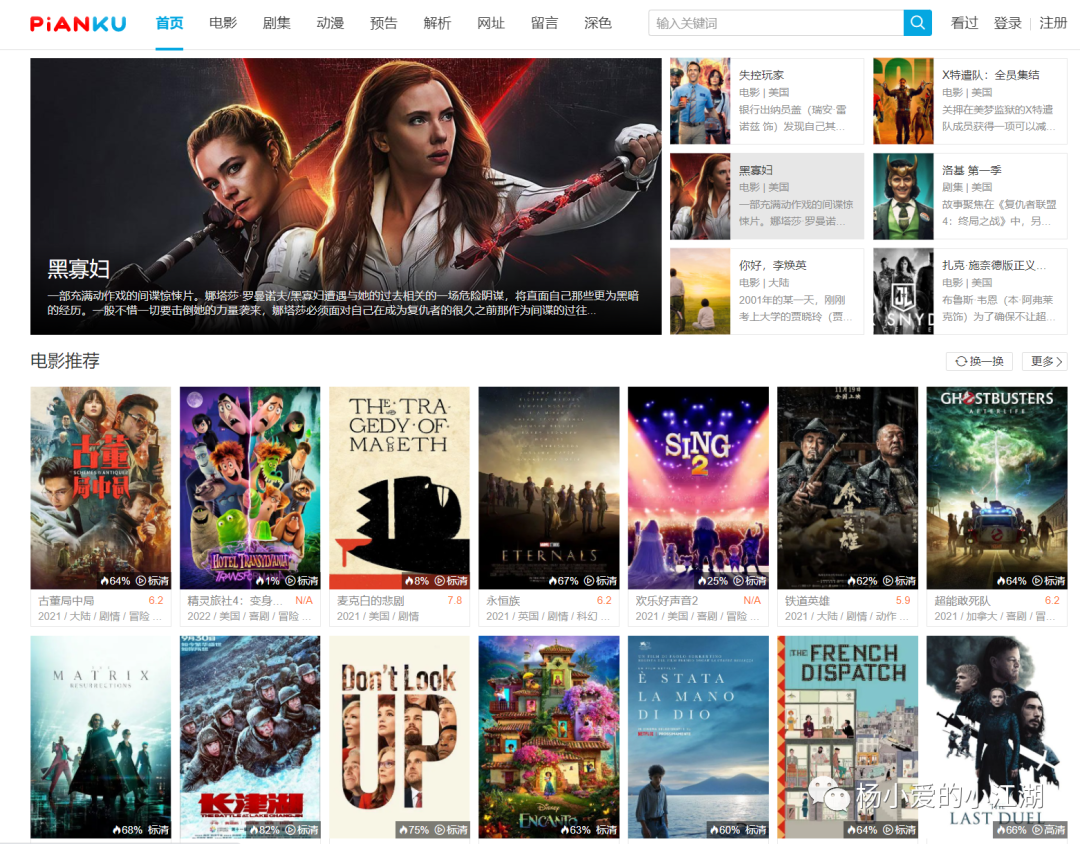
Task: Click the blue search magnifier button
Action: 917,23
